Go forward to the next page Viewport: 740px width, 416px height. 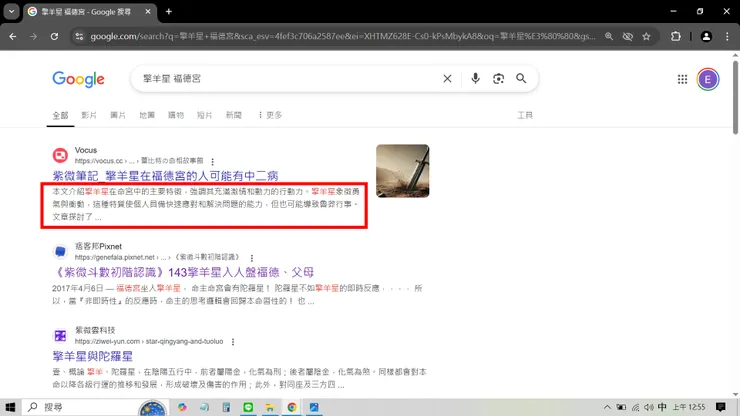click(x=33, y=36)
